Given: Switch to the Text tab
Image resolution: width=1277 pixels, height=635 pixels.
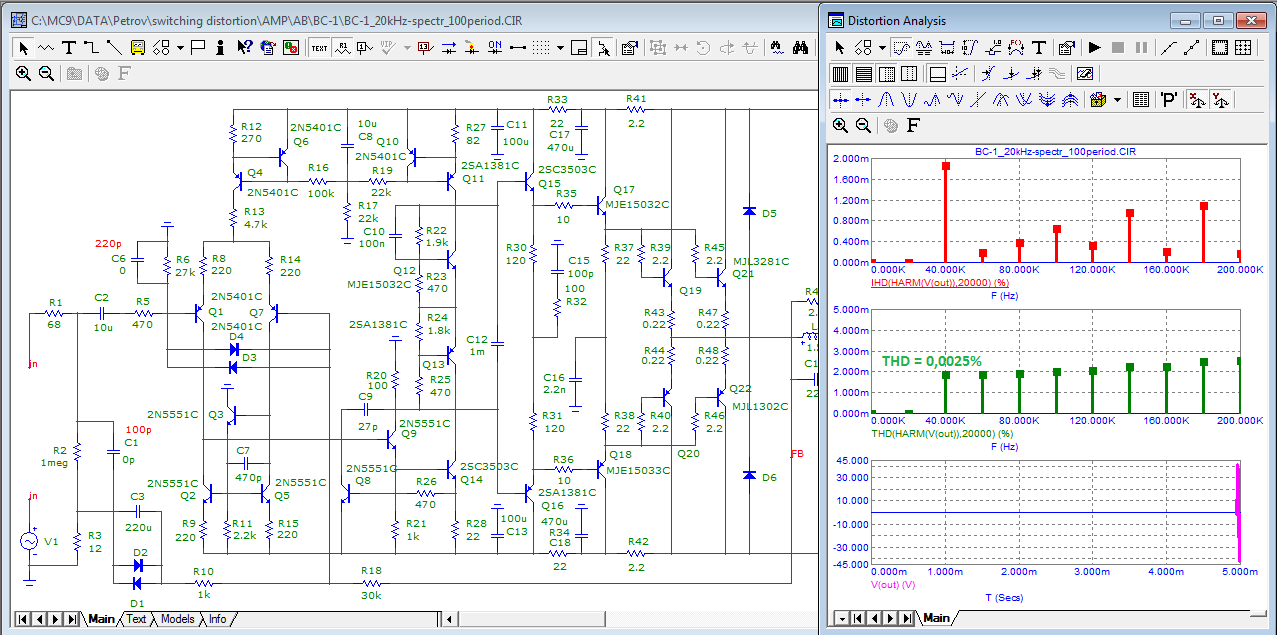Looking at the screenshot, I should tap(135, 619).
